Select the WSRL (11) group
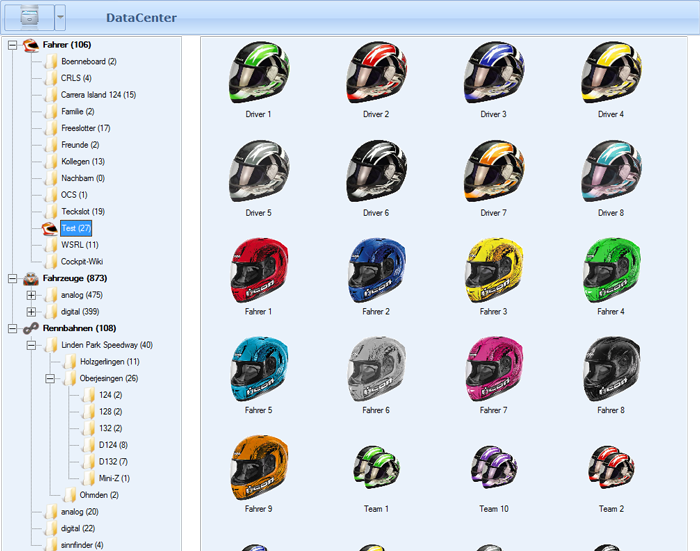700x551 pixels. (x=80, y=245)
